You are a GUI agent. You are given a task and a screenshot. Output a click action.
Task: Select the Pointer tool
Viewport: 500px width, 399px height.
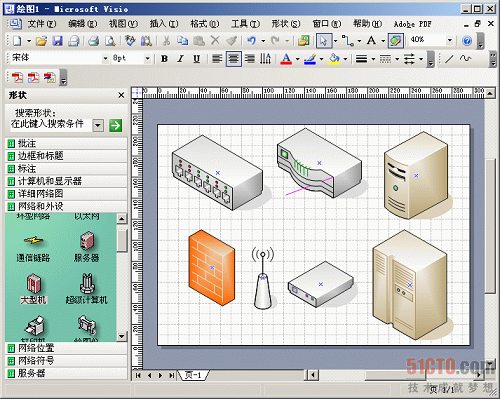[323, 41]
